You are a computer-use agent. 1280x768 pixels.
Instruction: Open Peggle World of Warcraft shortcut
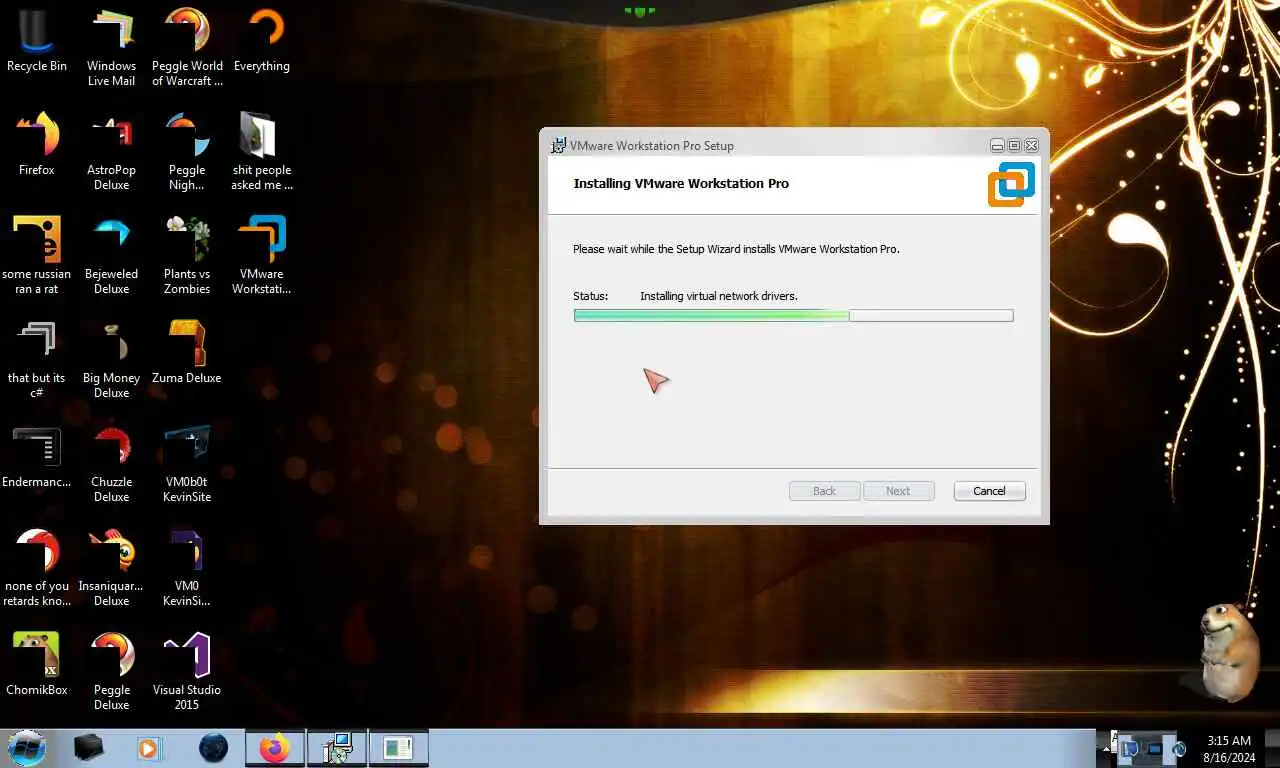click(x=187, y=47)
